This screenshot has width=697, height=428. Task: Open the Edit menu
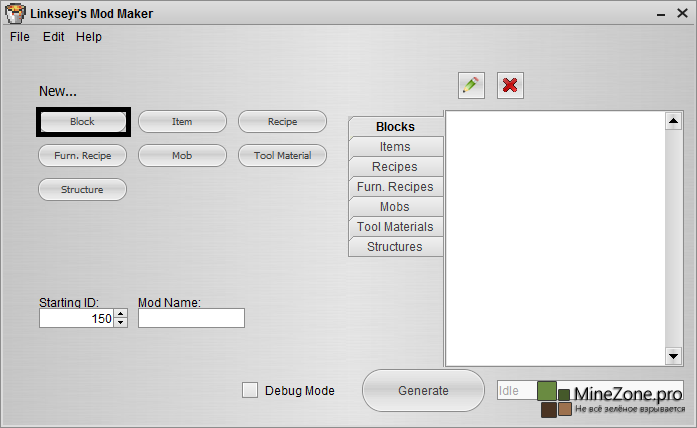click(x=53, y=37)
